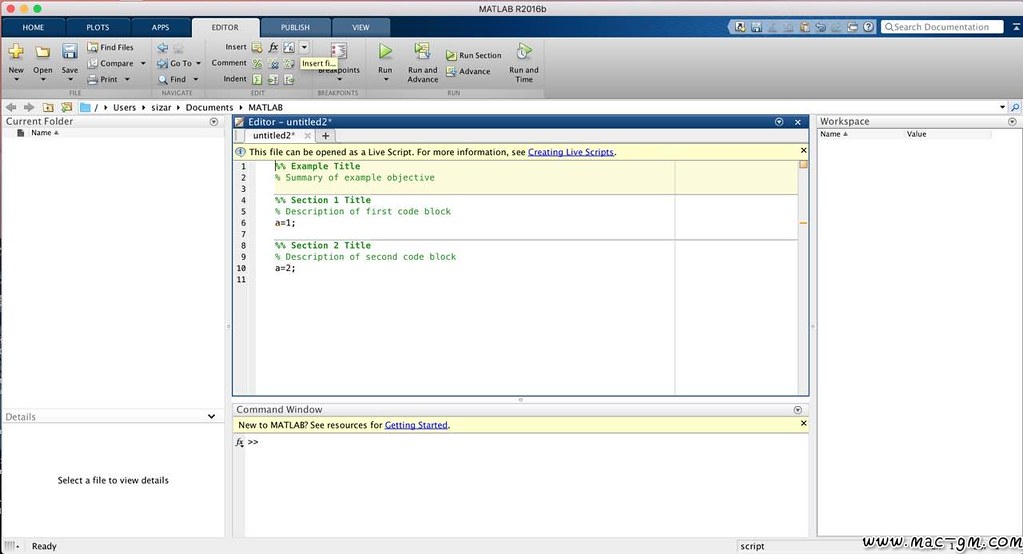Click the up one folder level icon
Viewport: 1023px width, 554px height.
(48, 107)
